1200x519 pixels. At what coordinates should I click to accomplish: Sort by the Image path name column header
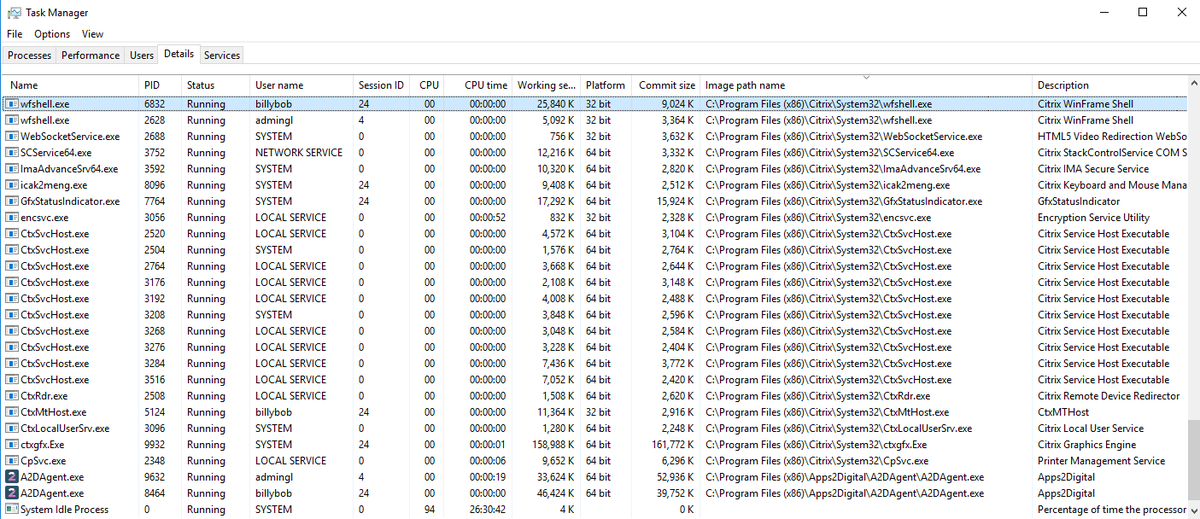(866, 85)
